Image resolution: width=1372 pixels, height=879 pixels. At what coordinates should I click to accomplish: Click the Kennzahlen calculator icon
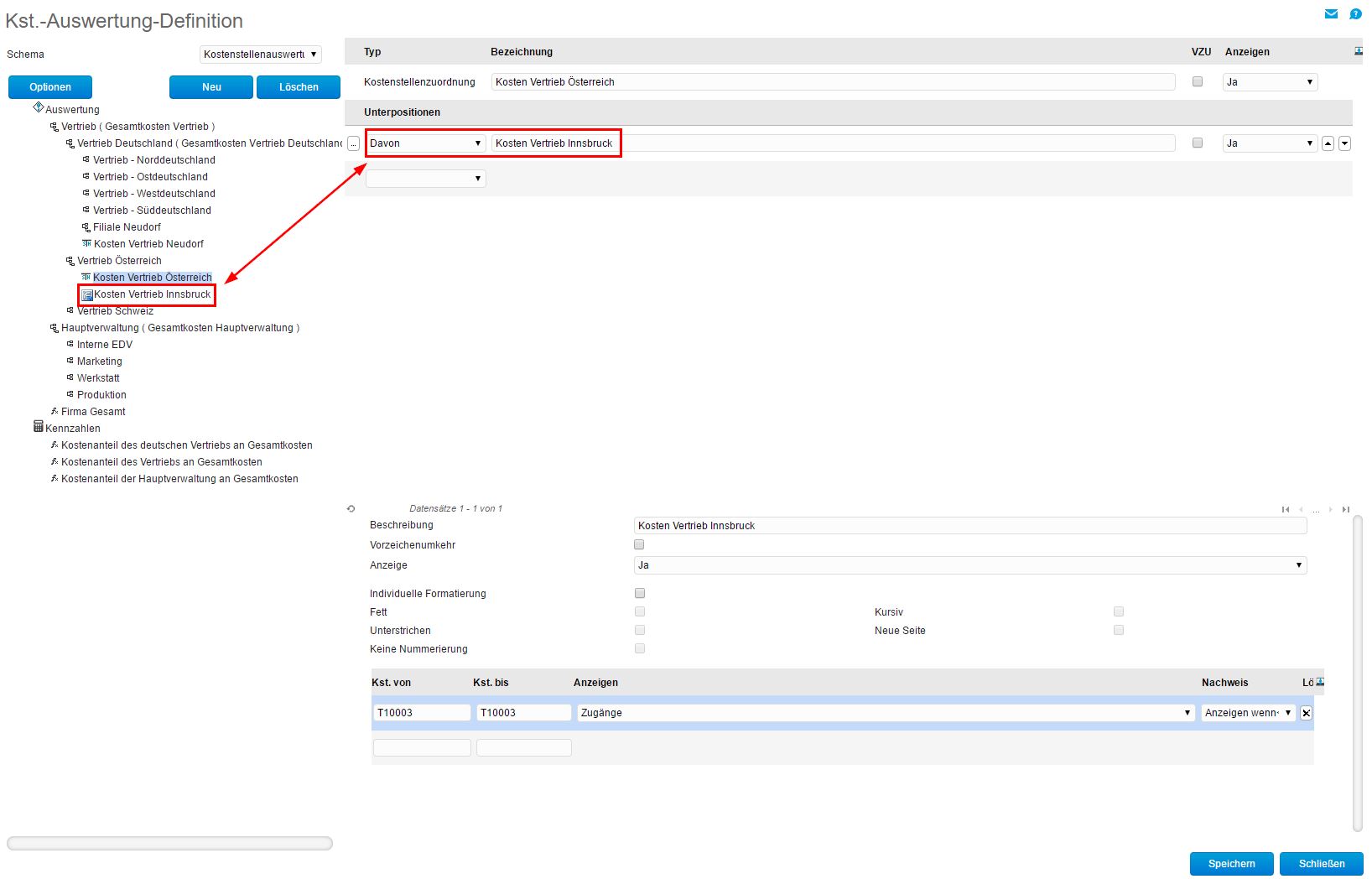(x=38, y=427)
